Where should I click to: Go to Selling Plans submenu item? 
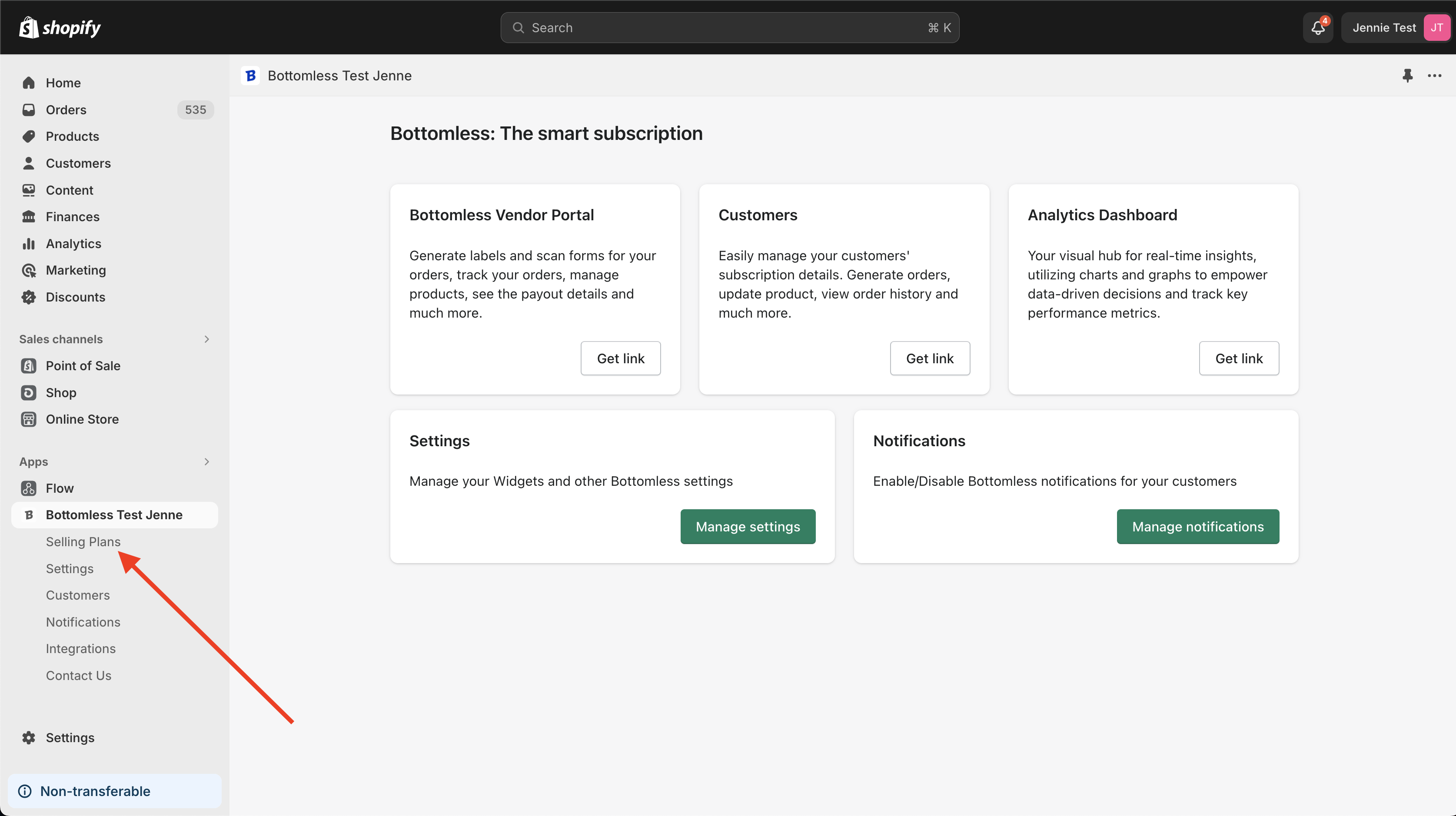(x=83, y=541)
